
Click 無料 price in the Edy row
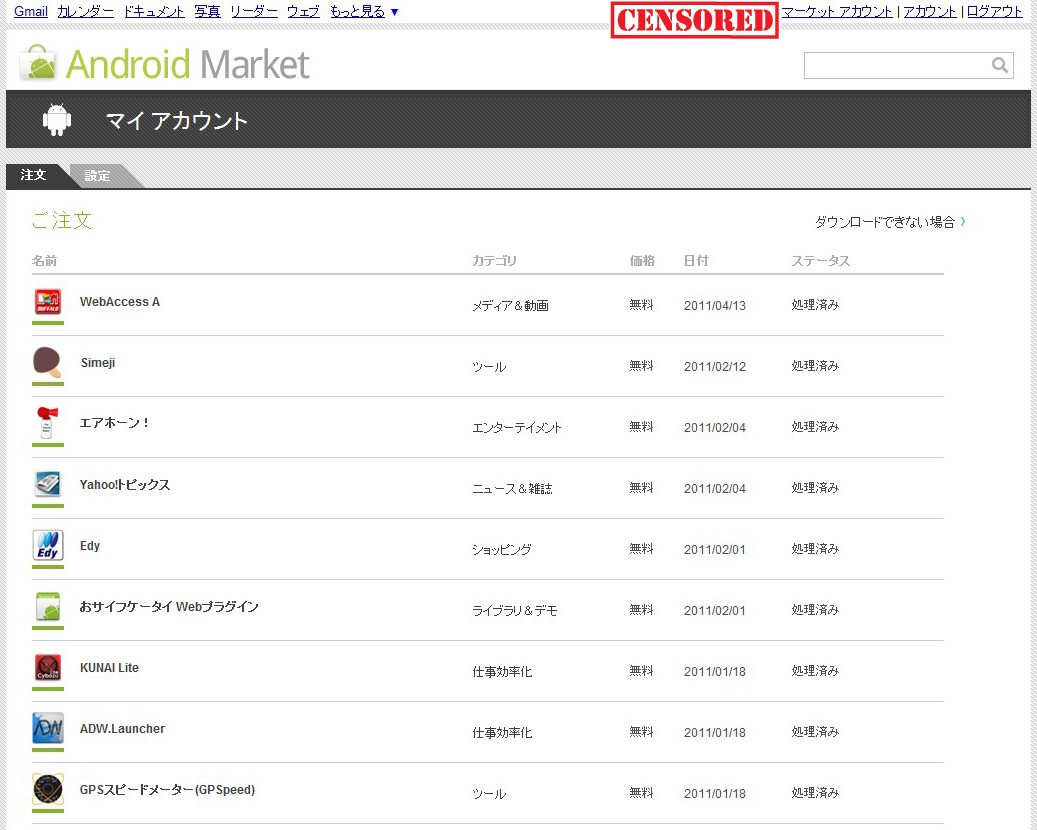click(641, 549)
